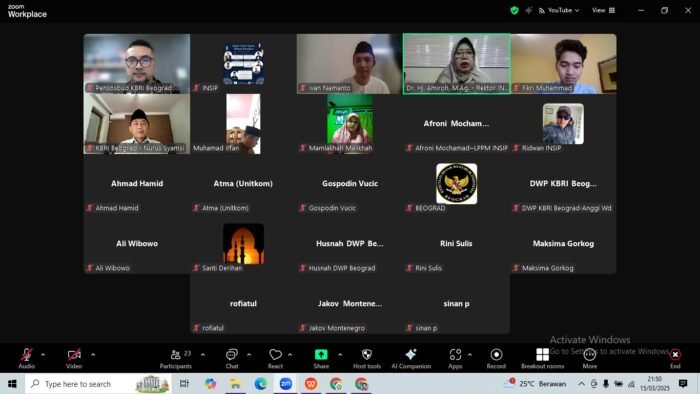
Task: Click Windows taskbar search box
Action: pyautogui.click(x=98, y=384)
